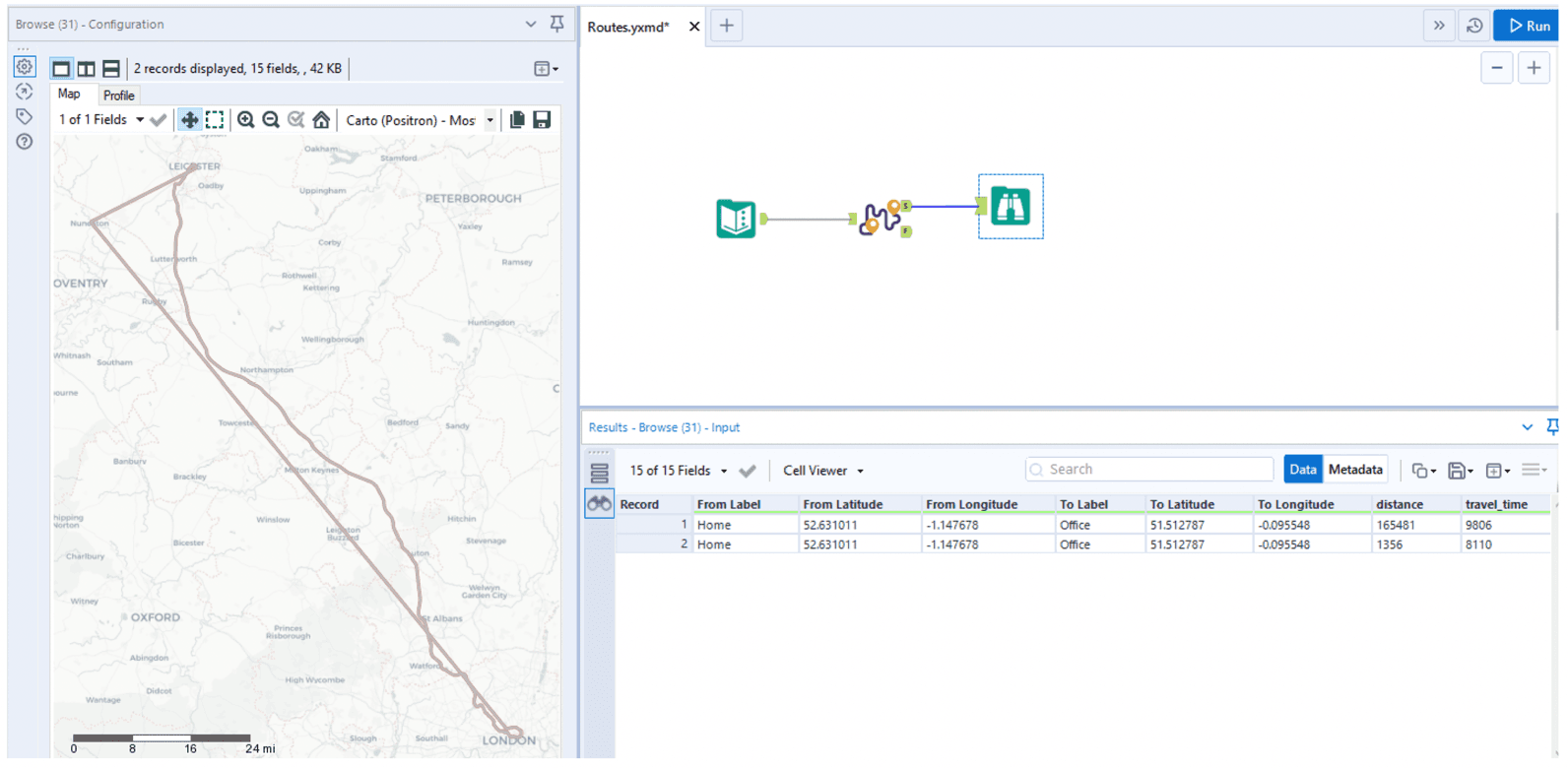Toggle side-by-side split view layout

pyautogui.click(x=87, y=69)
